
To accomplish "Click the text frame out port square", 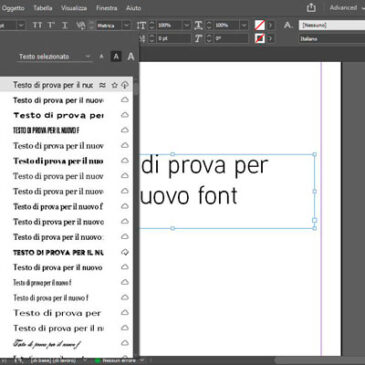I will click(314, 220).
